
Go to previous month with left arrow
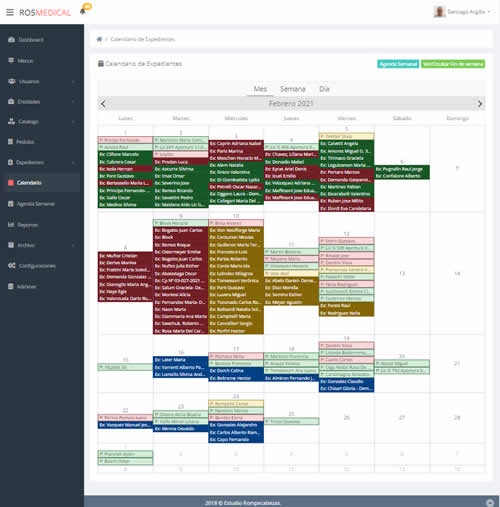(103, 104)
